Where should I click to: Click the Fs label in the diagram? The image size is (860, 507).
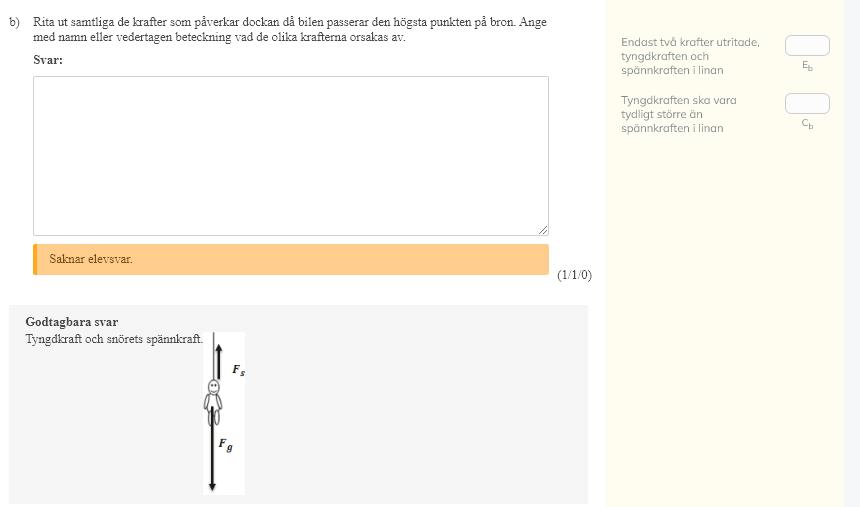(x=238, y=370)
